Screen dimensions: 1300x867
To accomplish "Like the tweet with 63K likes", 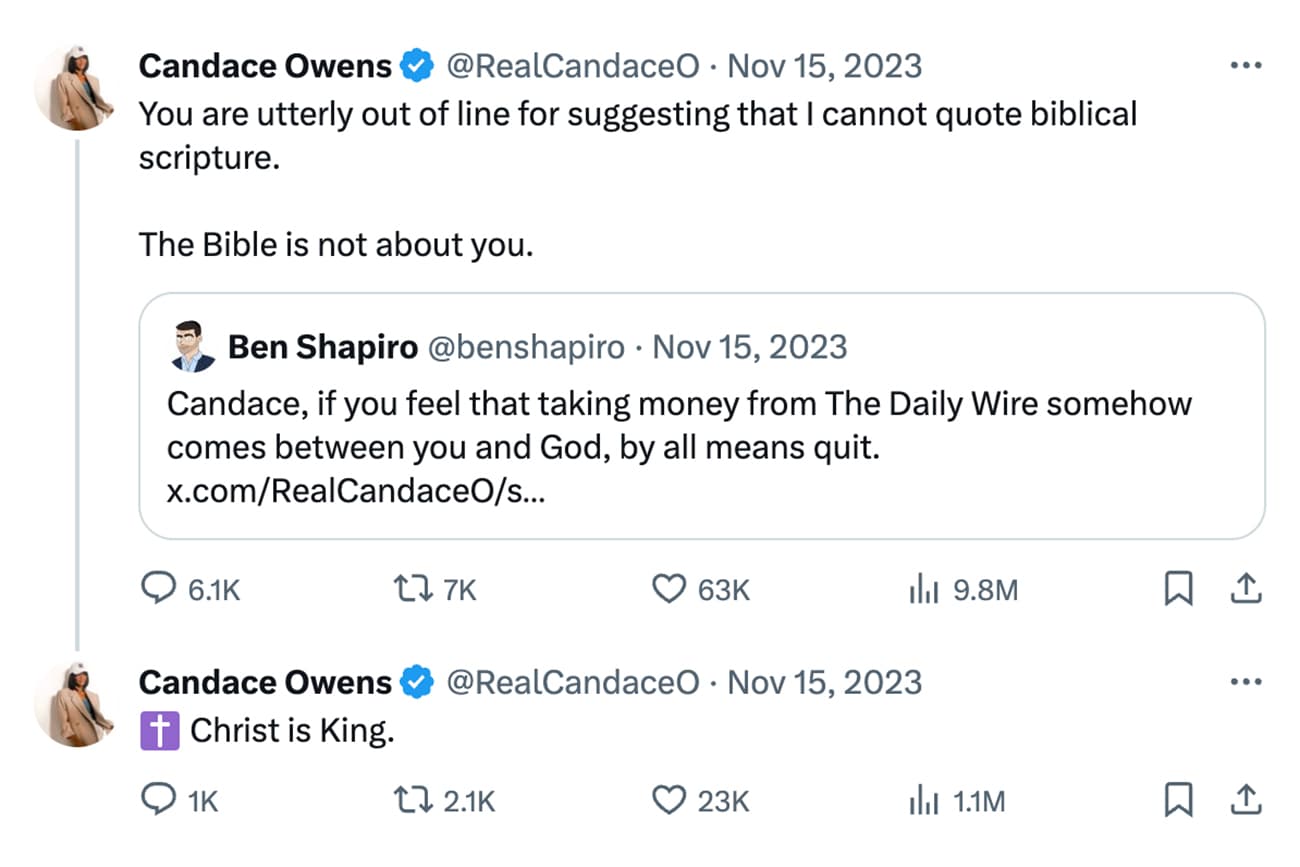I will click(x=668, y=590).
